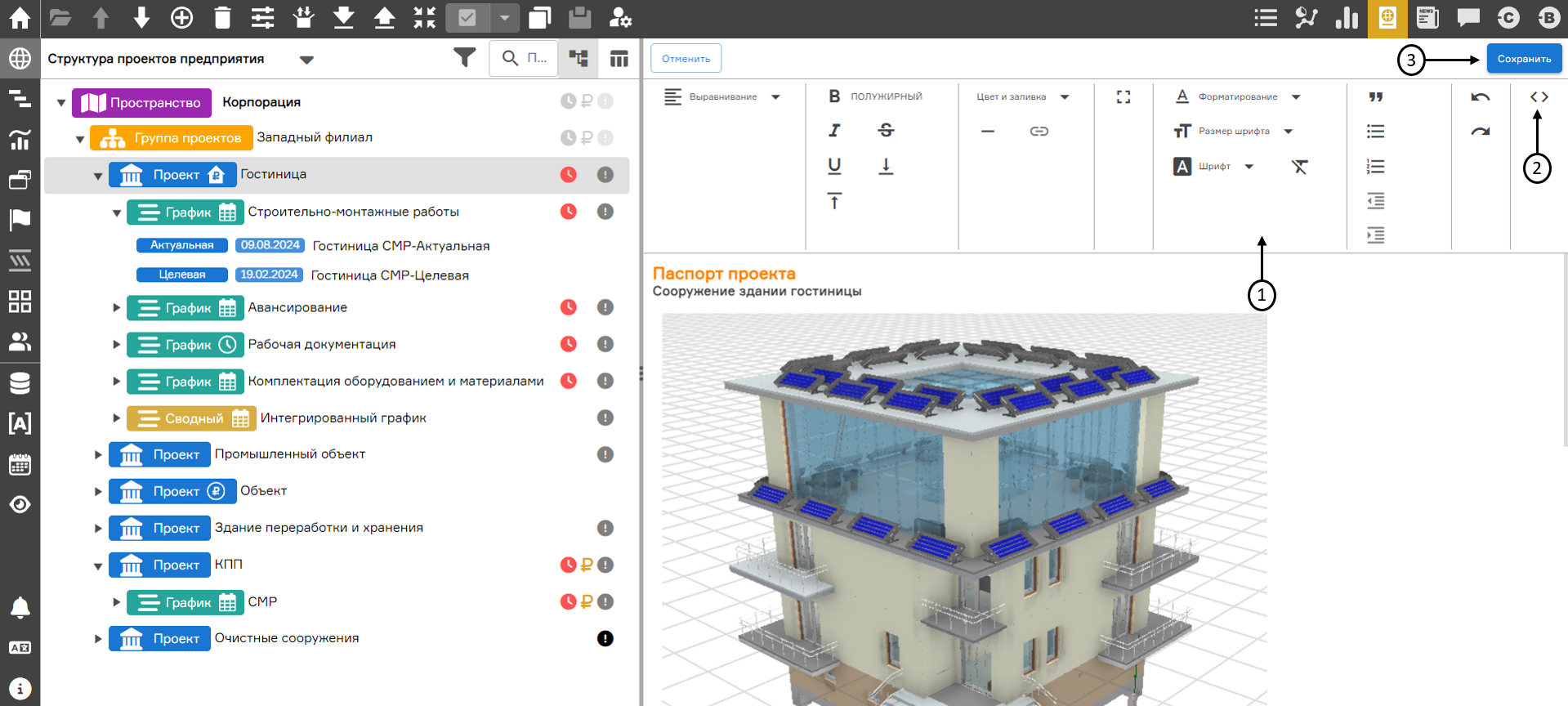This screenshot has height=706, width=1568.
Task: Open the folder icon in the top toolbar
Action: tap(60, 17)
